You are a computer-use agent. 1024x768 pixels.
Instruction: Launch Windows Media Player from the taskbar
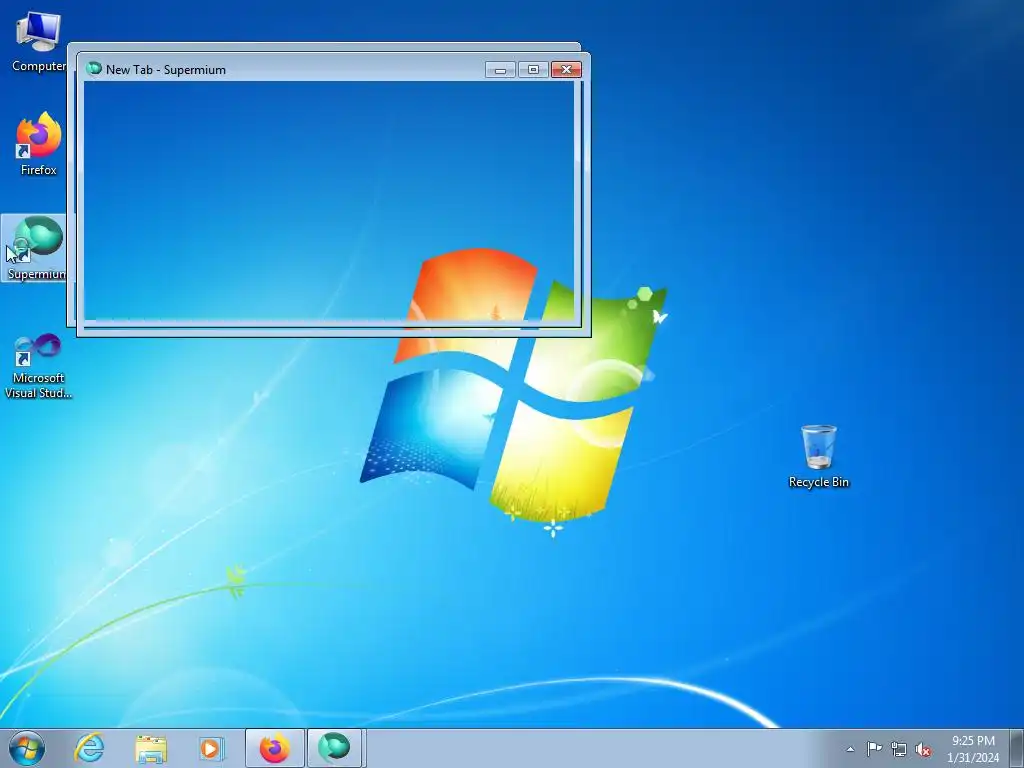point(212,748)
